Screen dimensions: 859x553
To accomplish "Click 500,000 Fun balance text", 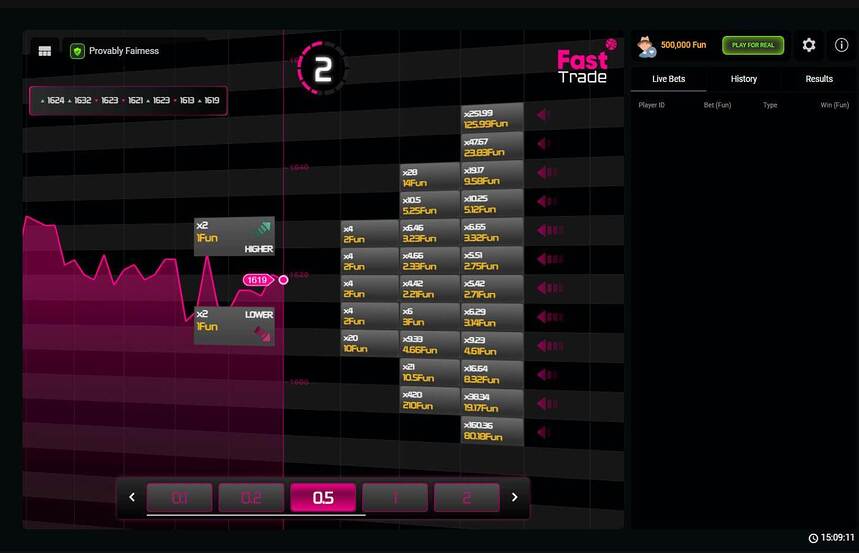I will click(x=683, y=45).
